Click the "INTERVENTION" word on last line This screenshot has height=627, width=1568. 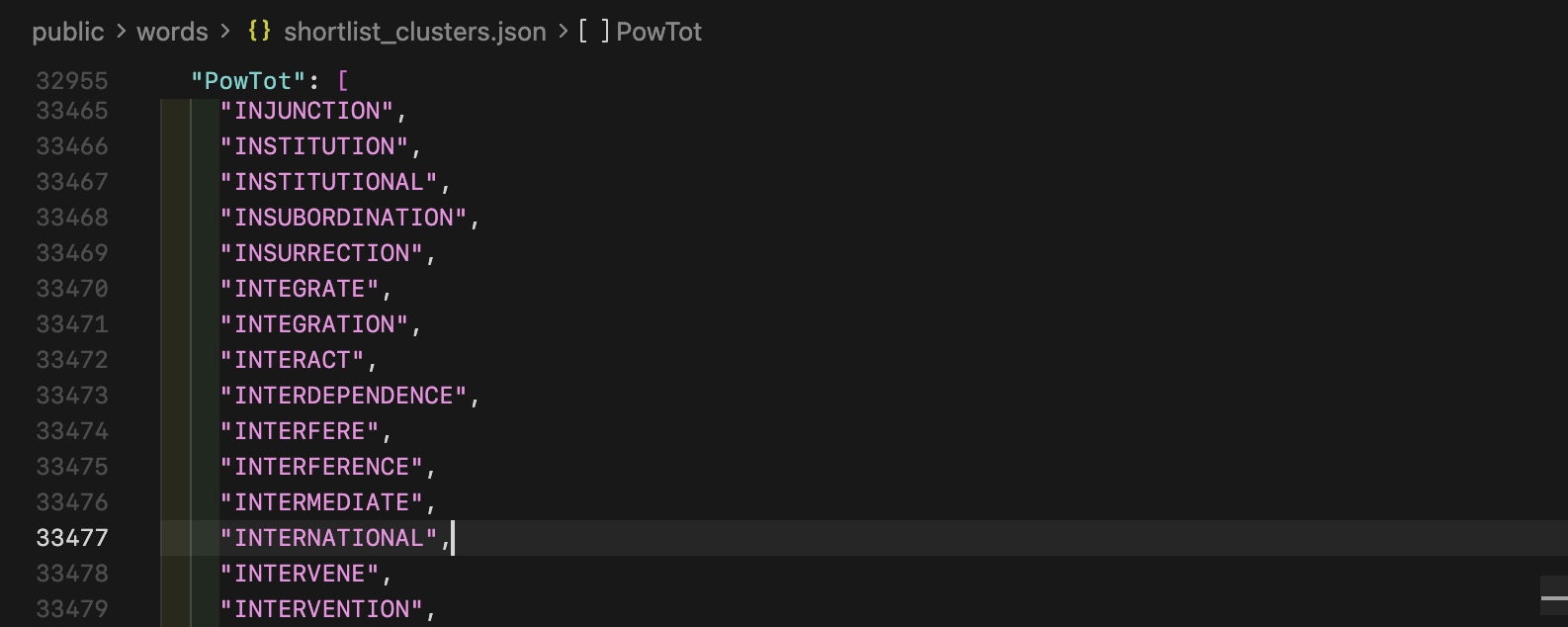click(321, 609)
